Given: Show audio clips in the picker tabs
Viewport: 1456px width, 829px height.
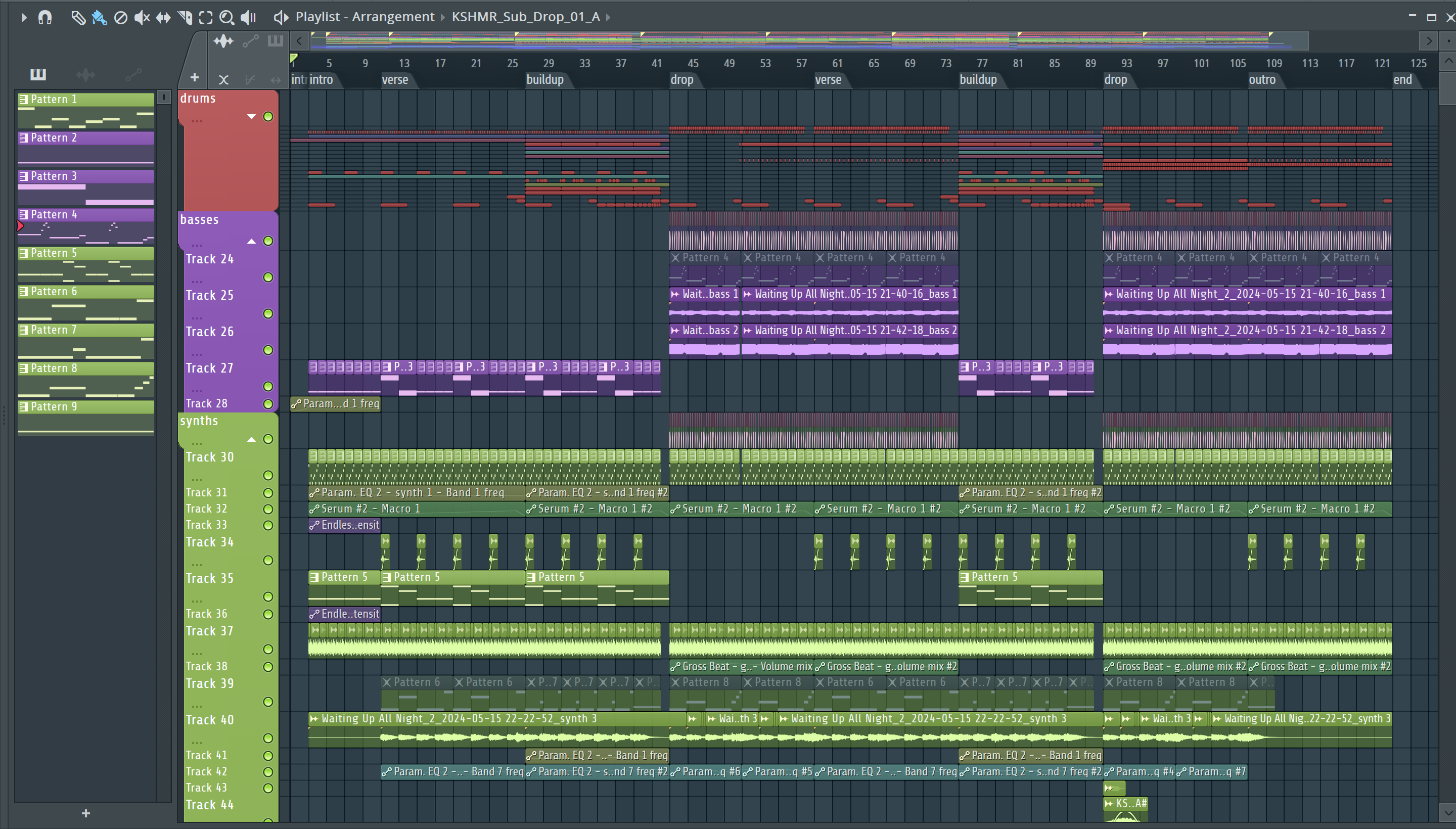Looking at the screenshot, I should tap(85, 74).
